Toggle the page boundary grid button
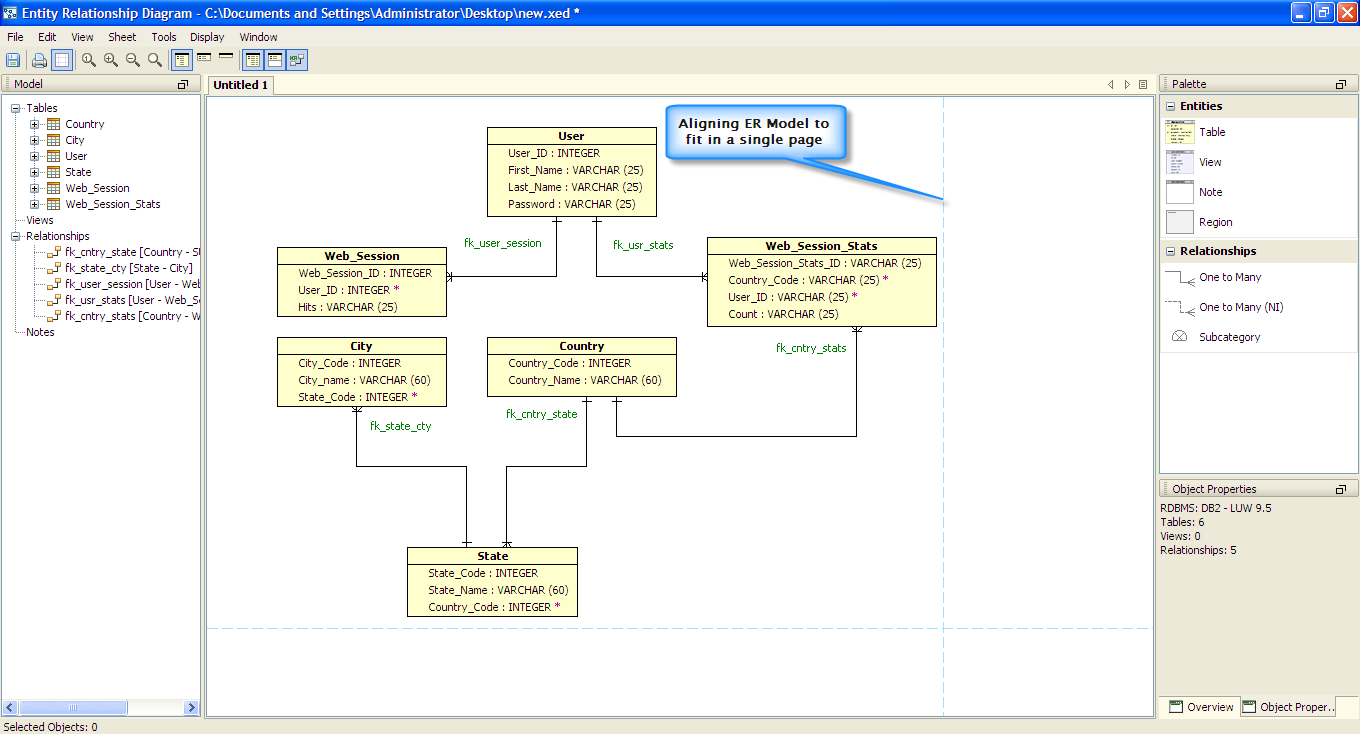This screenshot has height=734, width=1360. click(62, 60)
